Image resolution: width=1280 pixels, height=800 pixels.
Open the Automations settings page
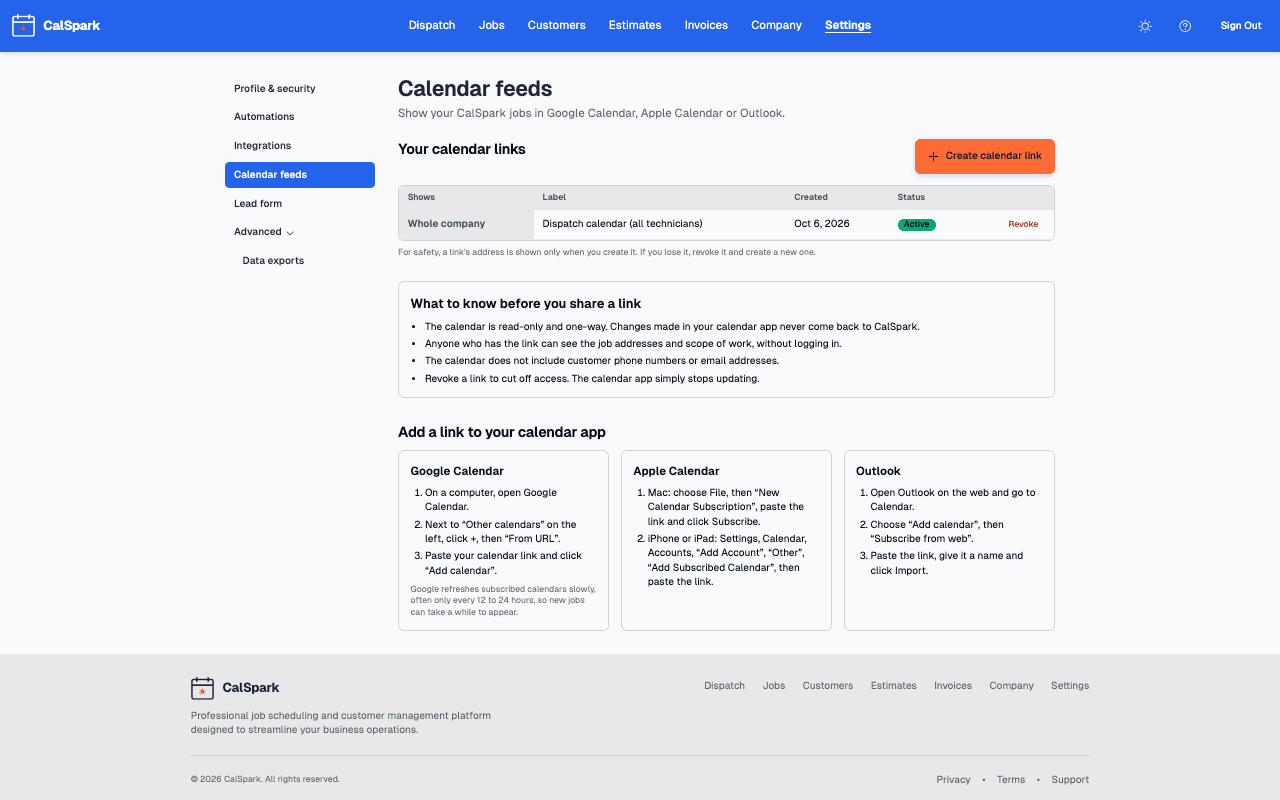pos(300,117)
